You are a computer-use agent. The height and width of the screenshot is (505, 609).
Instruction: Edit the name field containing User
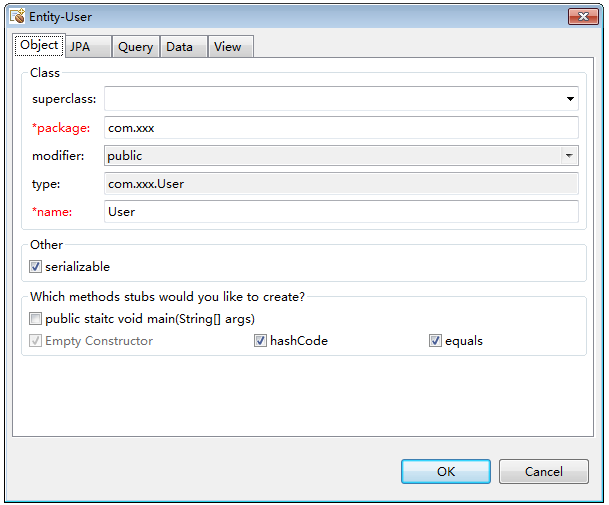pos(341,212)
